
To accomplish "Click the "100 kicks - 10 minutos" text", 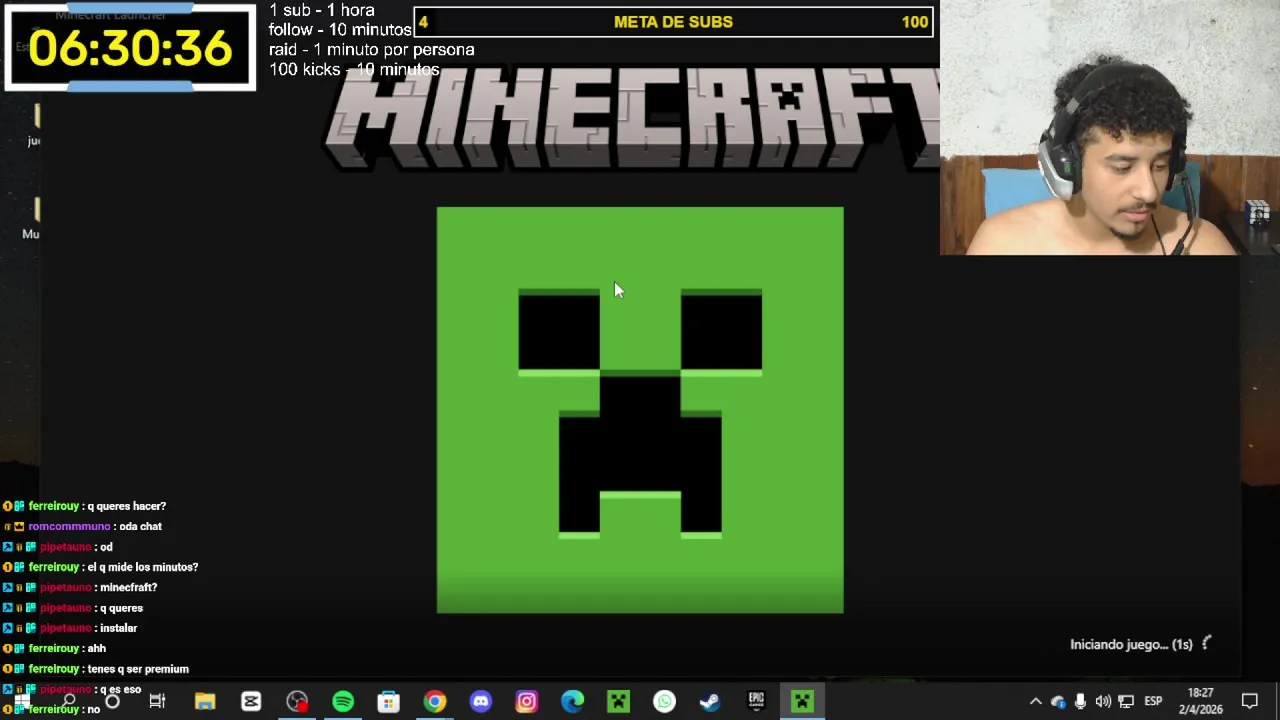I will tap(354, 70).
